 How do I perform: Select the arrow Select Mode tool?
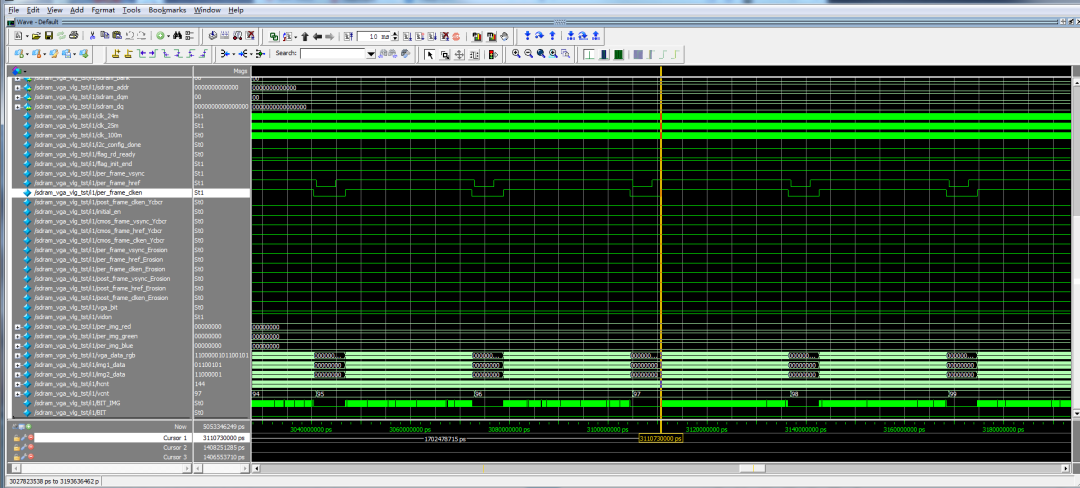pyautogui.click(x=430, y=54)
